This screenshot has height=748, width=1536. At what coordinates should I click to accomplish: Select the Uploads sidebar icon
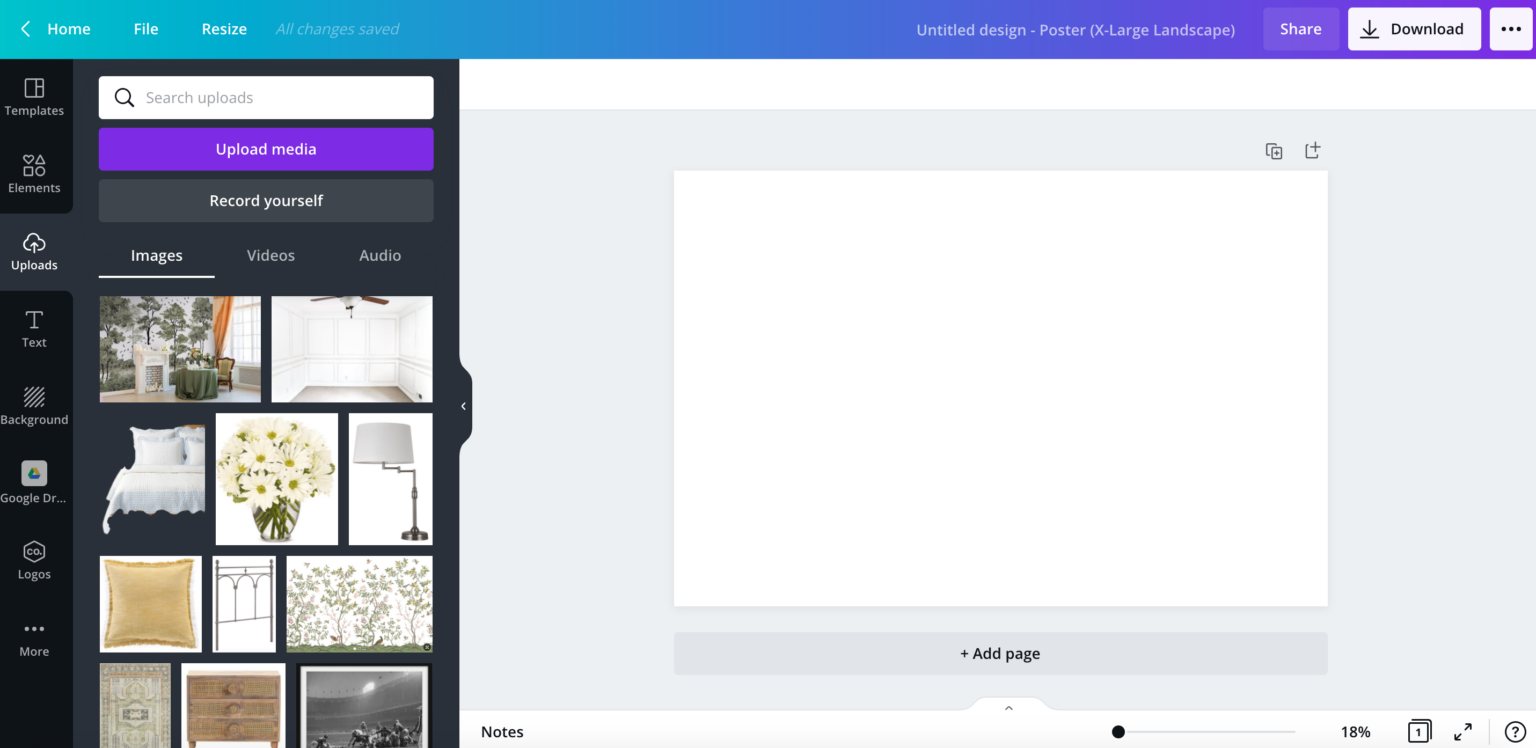[34, 252]
